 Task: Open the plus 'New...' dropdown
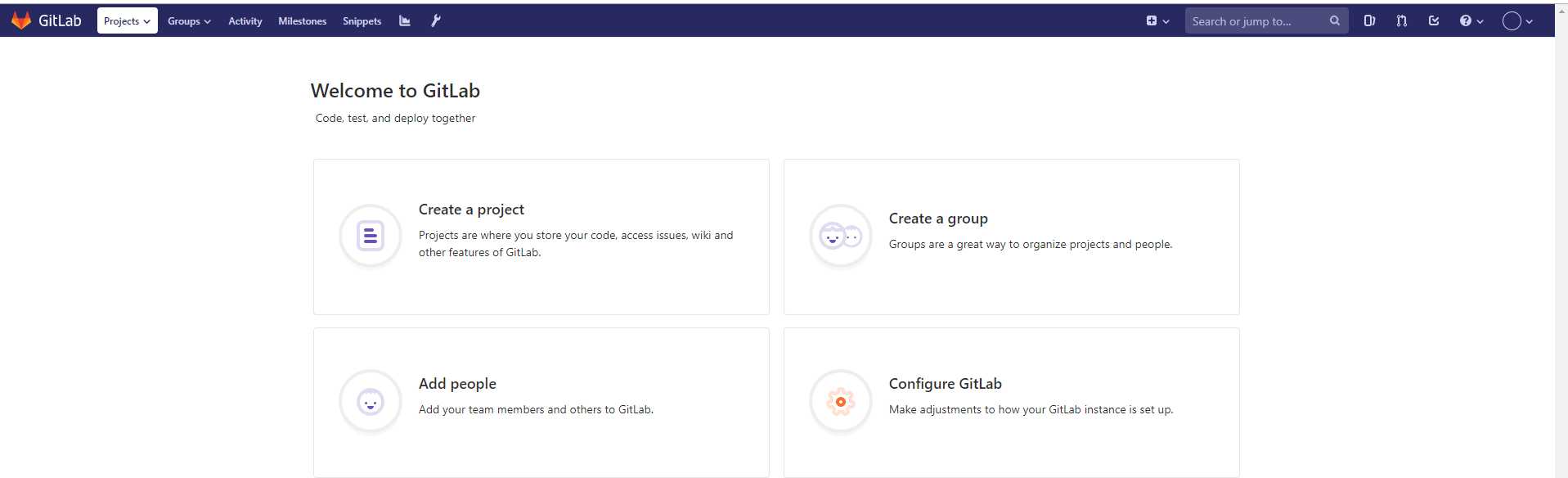pyautogui.click(x=1157, y=21)
